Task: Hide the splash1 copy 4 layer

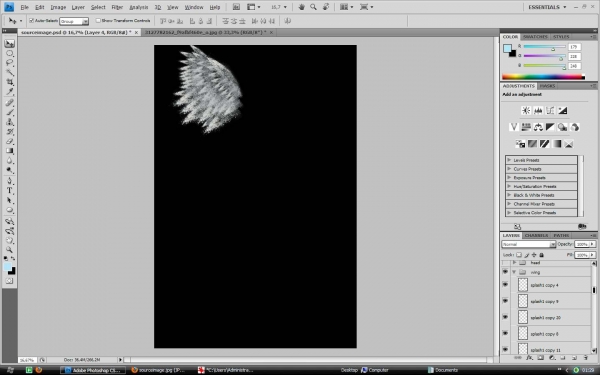Action: 505,285
